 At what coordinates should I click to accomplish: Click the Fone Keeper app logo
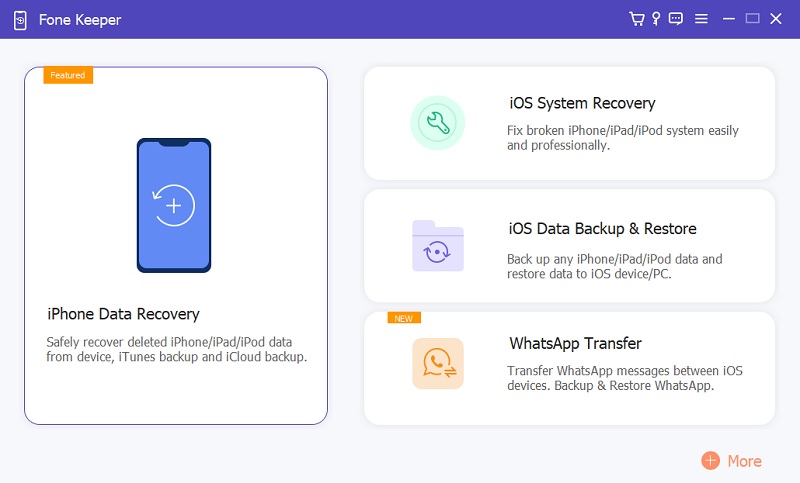[20, 19]
